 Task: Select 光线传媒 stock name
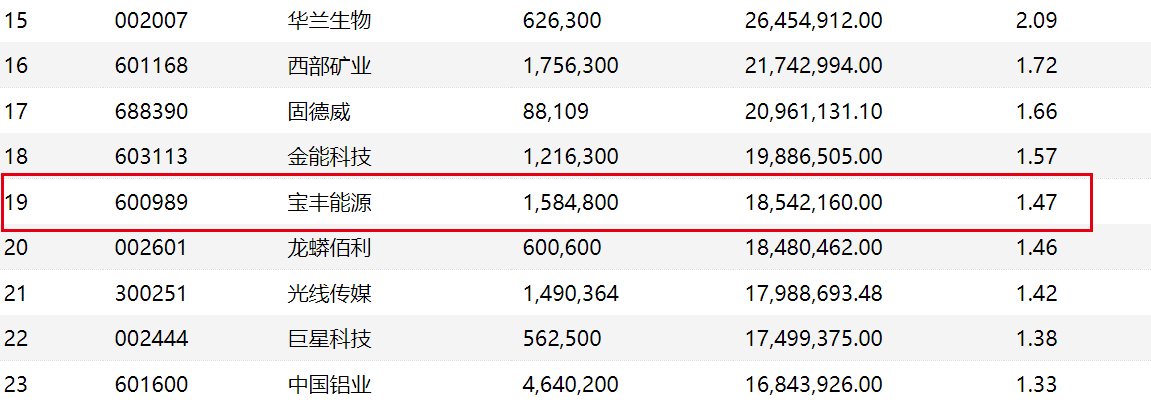329,293
